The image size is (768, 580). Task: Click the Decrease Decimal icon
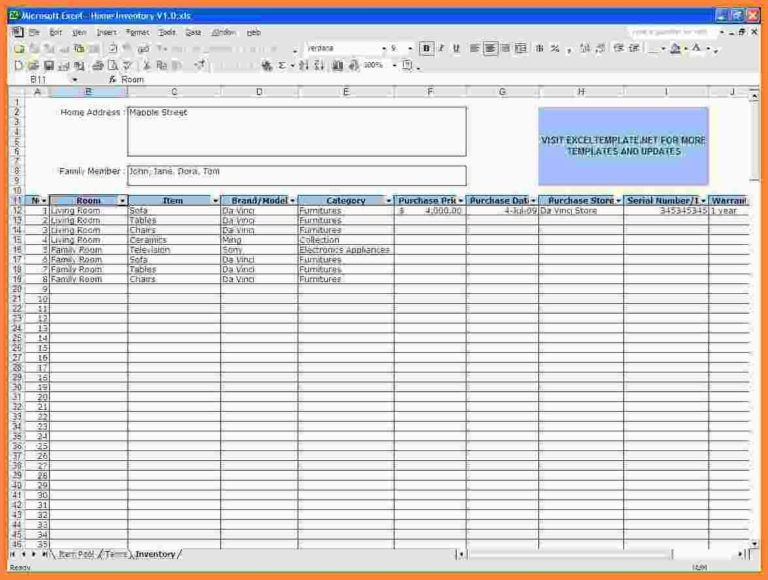point(600,48)
